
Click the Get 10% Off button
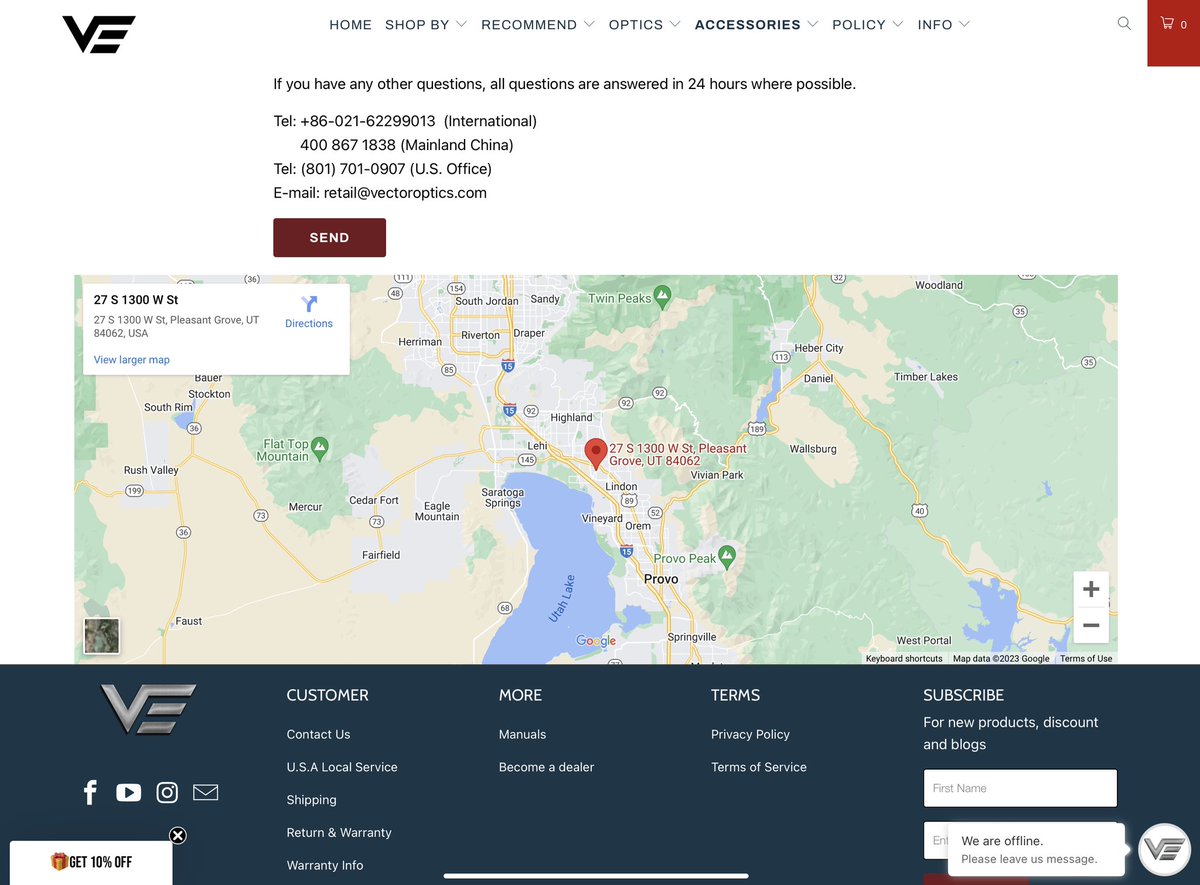(91, 862)
